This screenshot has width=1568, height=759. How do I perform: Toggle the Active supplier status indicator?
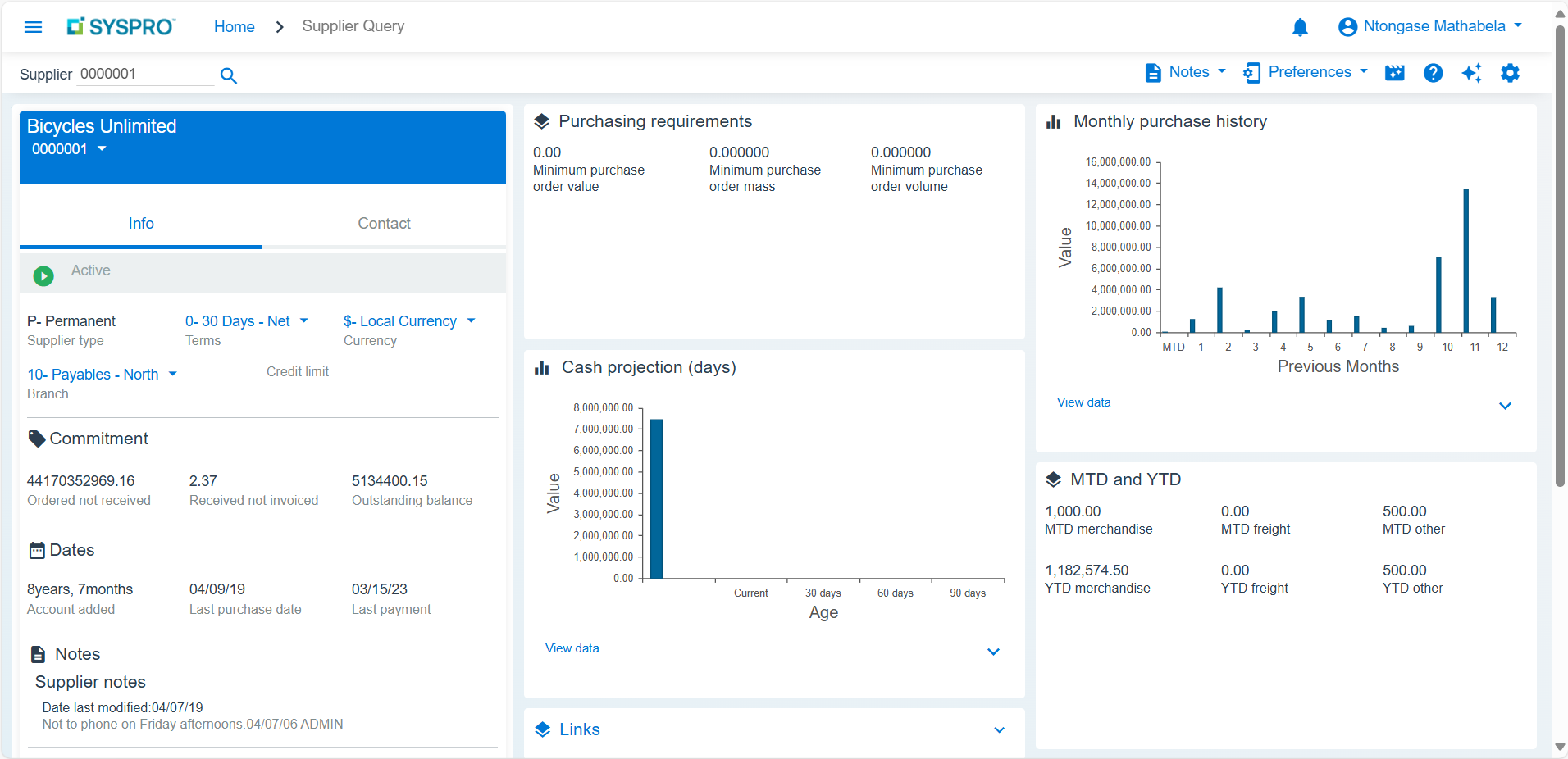click(43, 275)
